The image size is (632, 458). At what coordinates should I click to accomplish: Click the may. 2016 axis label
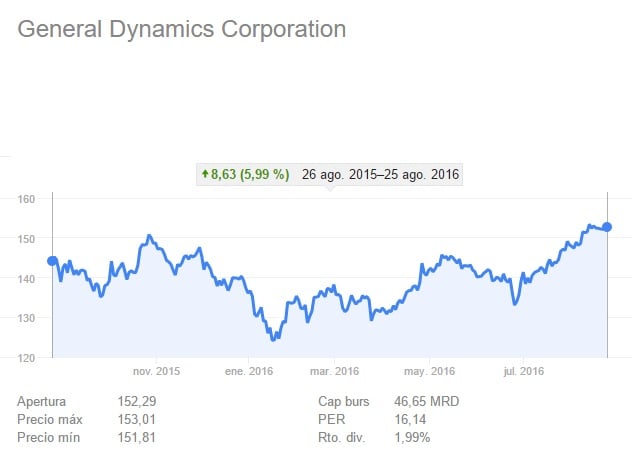pyautogui.click(x=425, y=371)
